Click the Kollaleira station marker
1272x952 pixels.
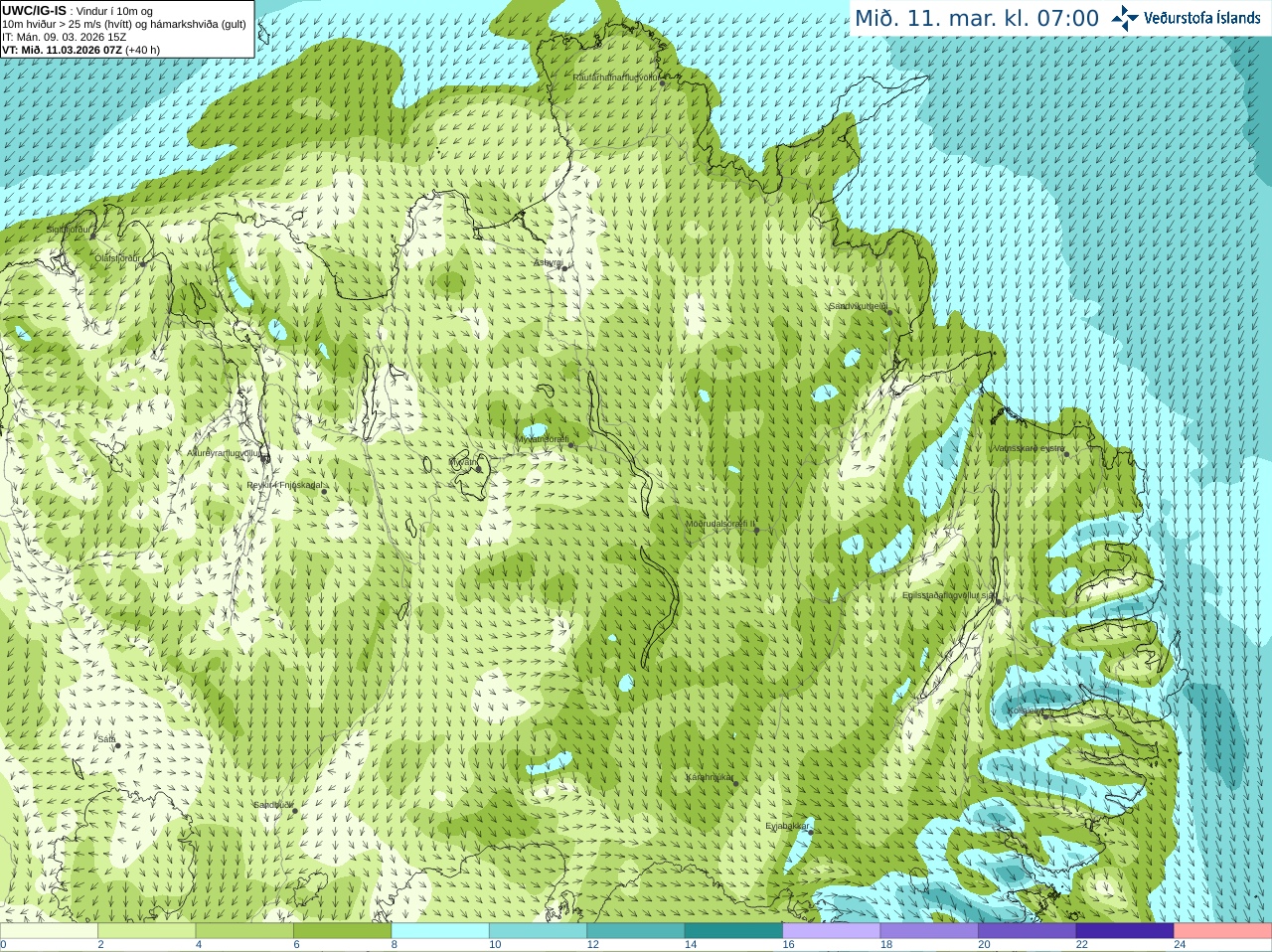(1045, 716)
